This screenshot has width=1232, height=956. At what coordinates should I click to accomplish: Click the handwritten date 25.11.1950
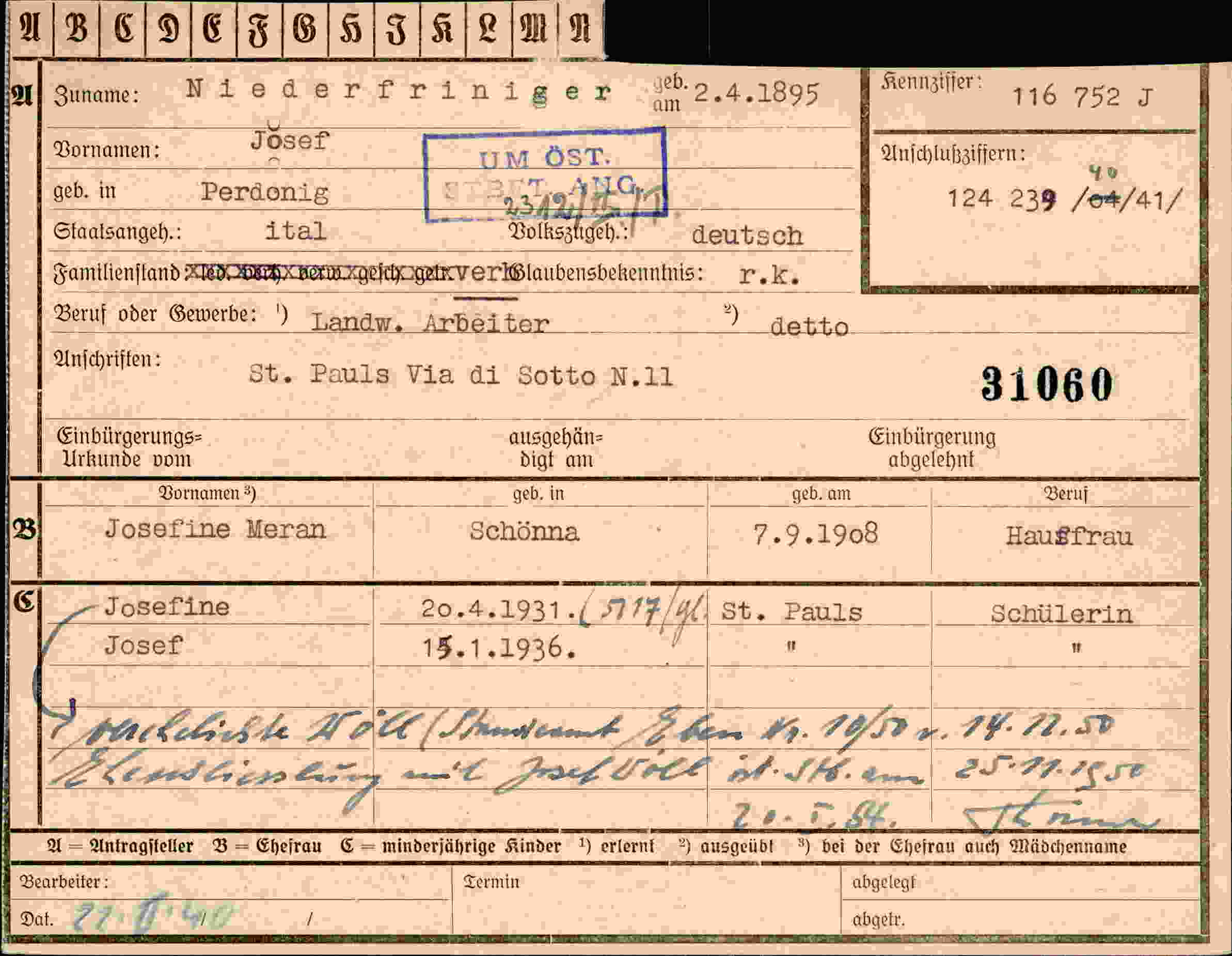[1049, 771]
